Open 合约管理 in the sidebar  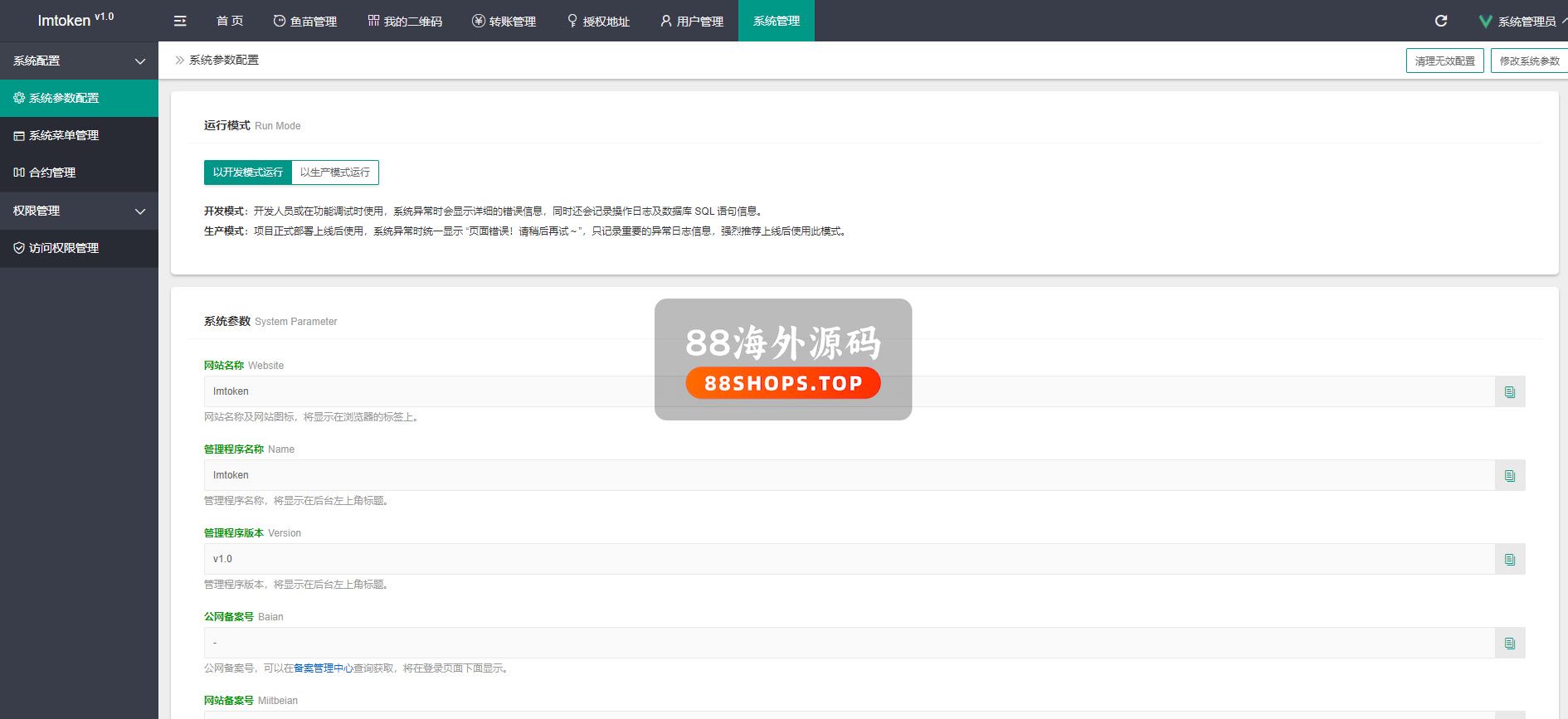(x=52, y=172)
